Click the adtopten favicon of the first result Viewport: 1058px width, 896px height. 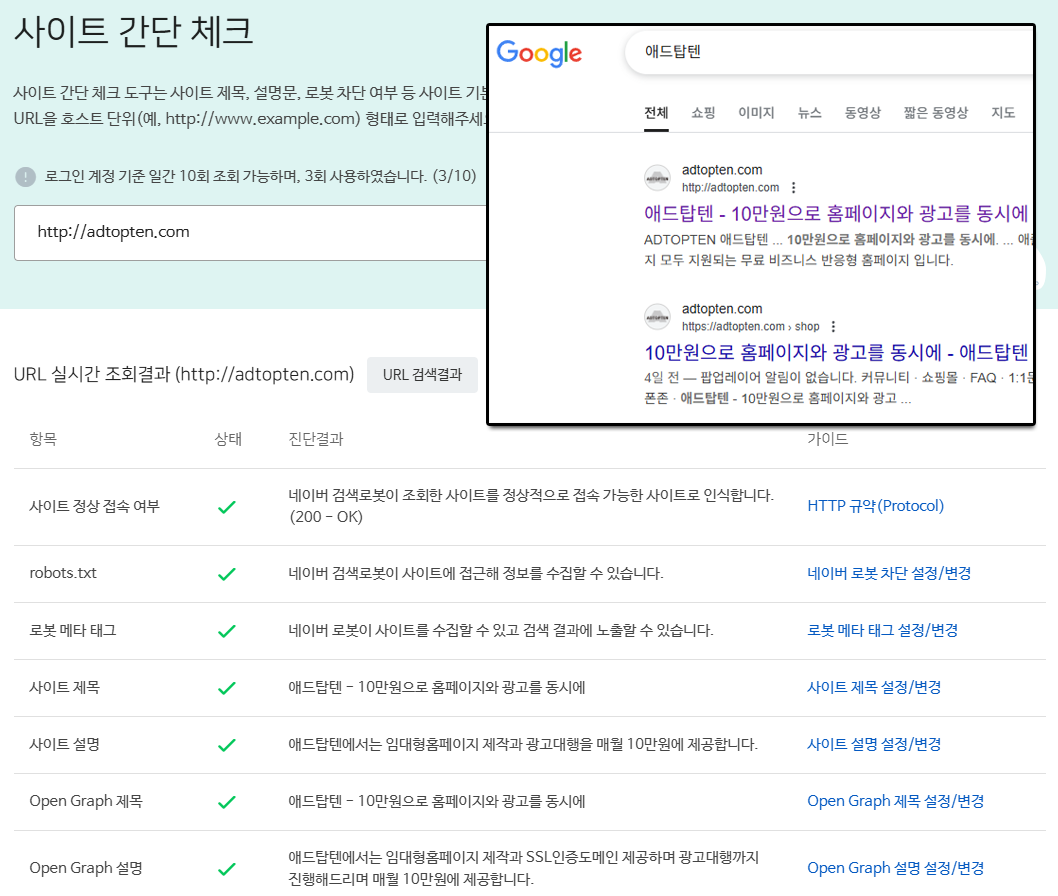coord(657,178)
